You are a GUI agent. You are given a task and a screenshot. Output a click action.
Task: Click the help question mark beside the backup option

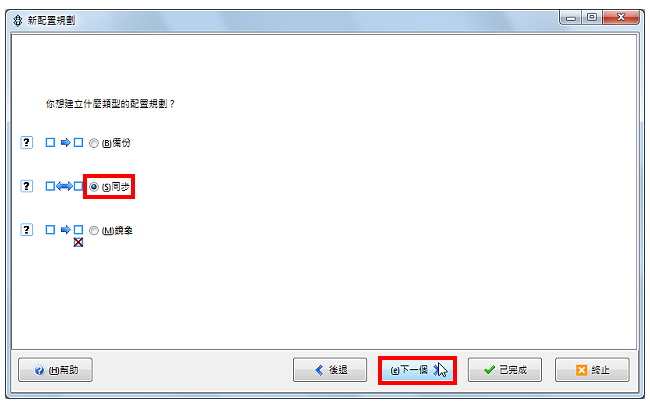point(27,143)
